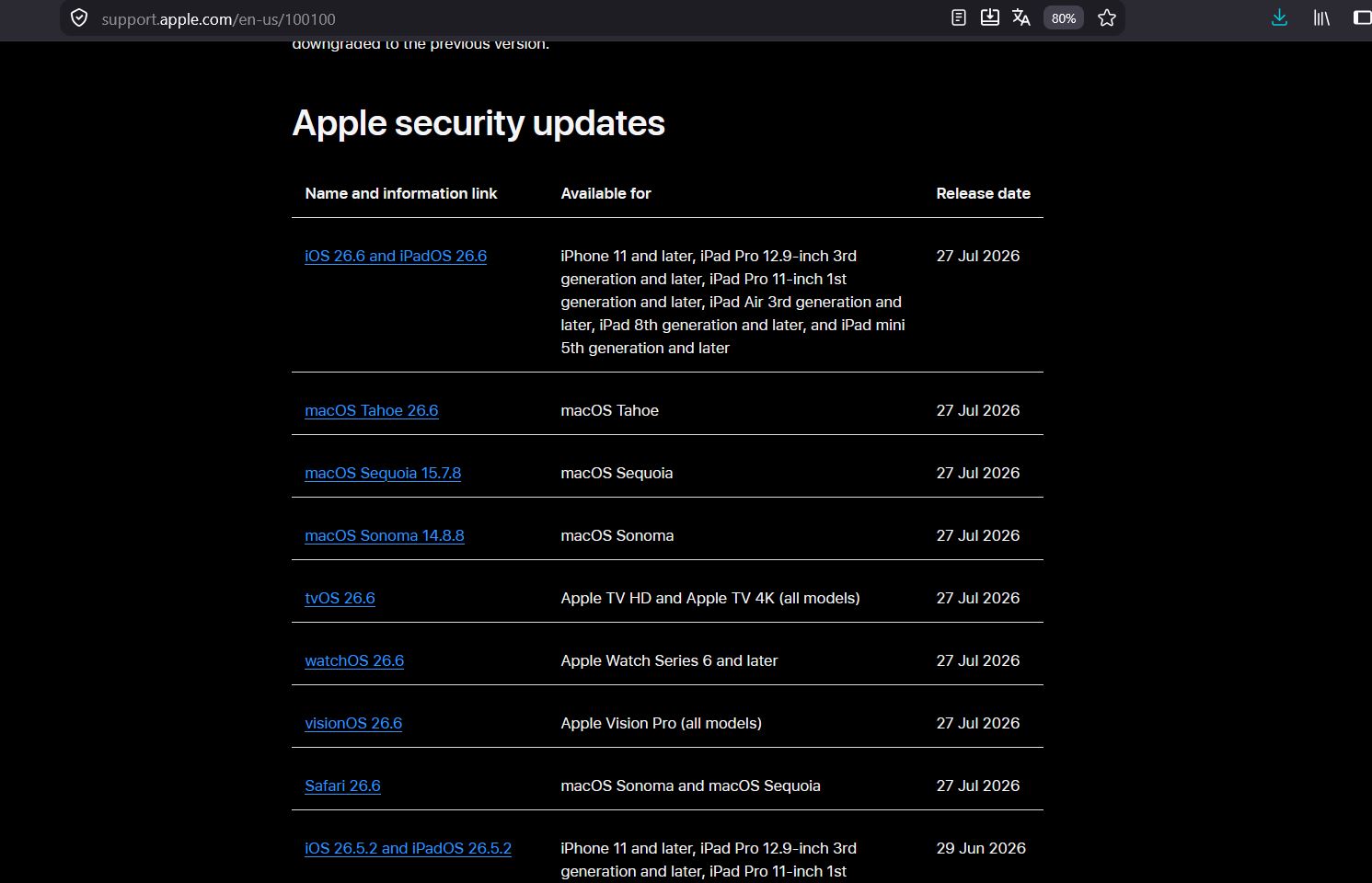
Task: Click 'macOS Tahoe' in Available for column
Action: [x=609, y=411]
